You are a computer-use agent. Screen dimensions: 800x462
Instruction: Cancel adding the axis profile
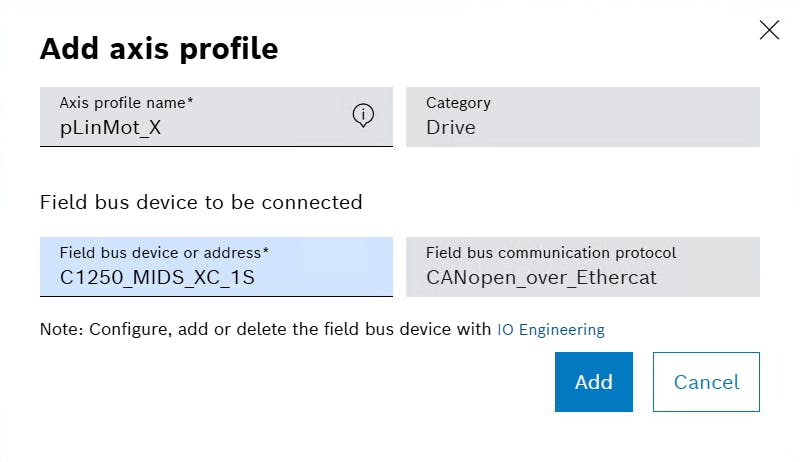point(706,382)
